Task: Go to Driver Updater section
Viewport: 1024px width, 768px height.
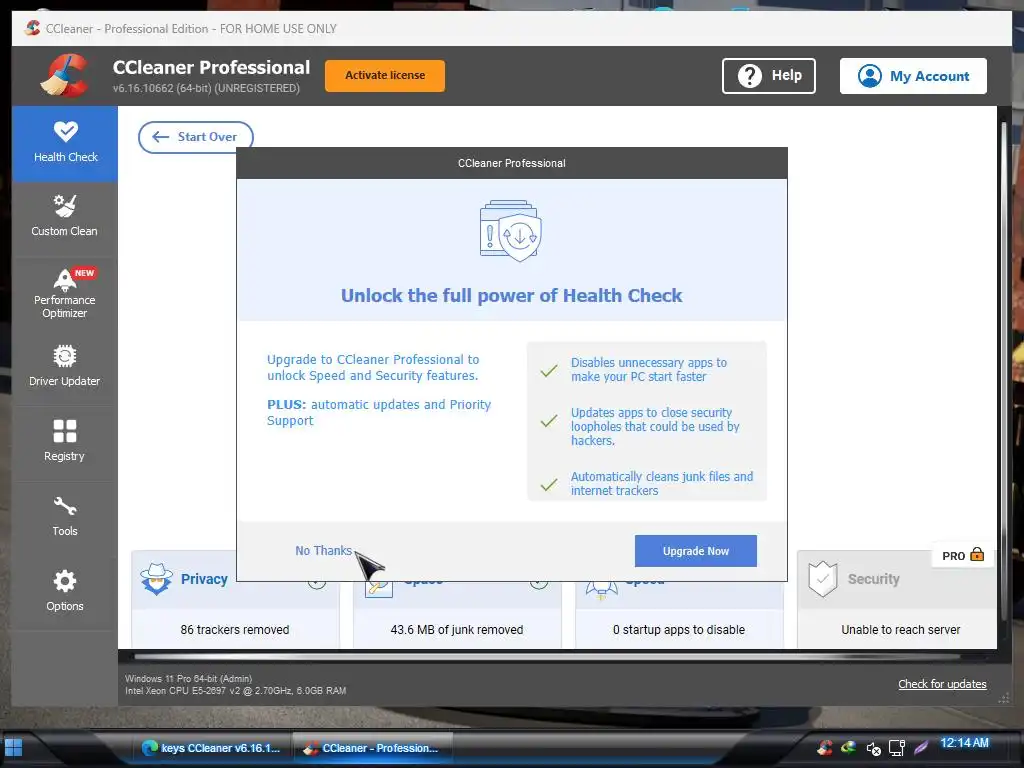Action: pos(65,366)
